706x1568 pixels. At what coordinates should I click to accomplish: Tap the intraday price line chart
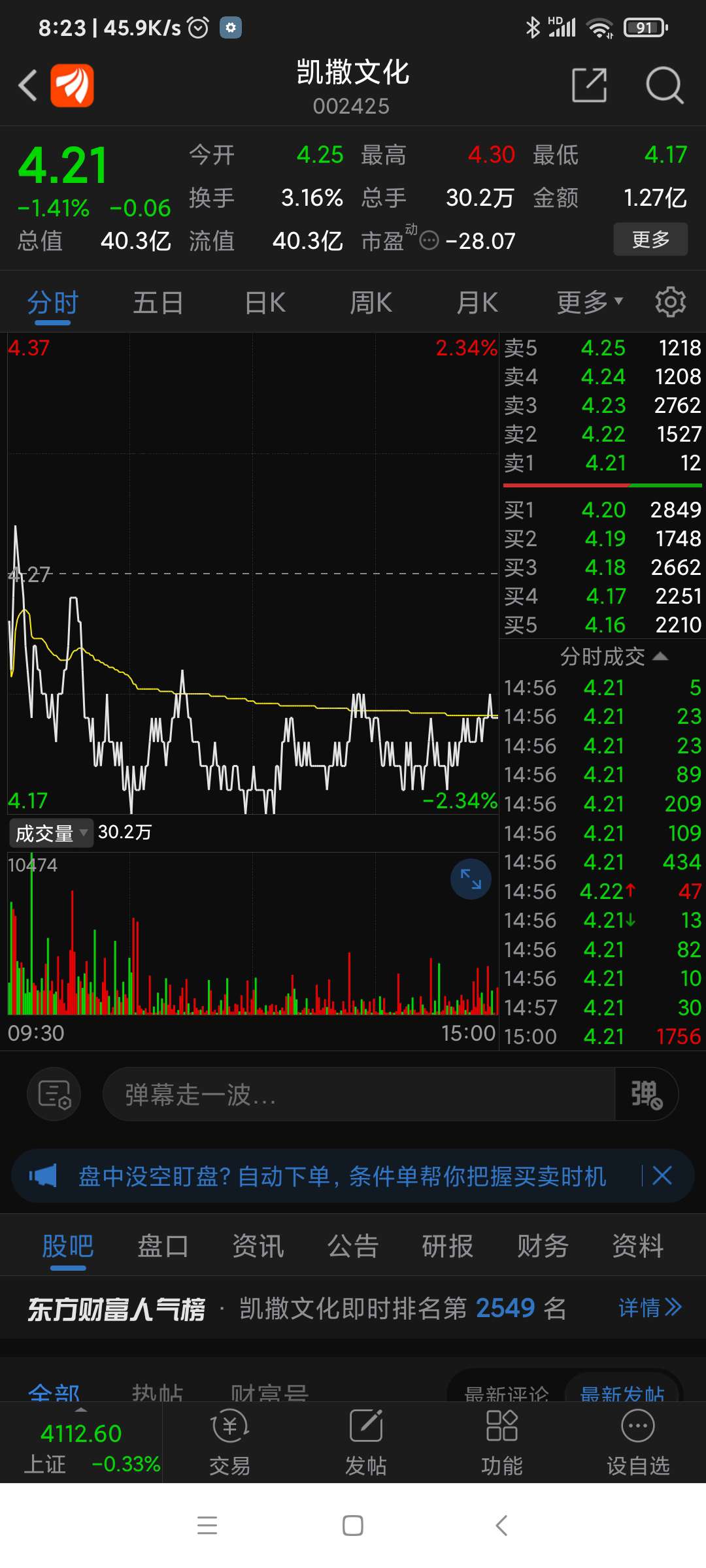[253, 574]
